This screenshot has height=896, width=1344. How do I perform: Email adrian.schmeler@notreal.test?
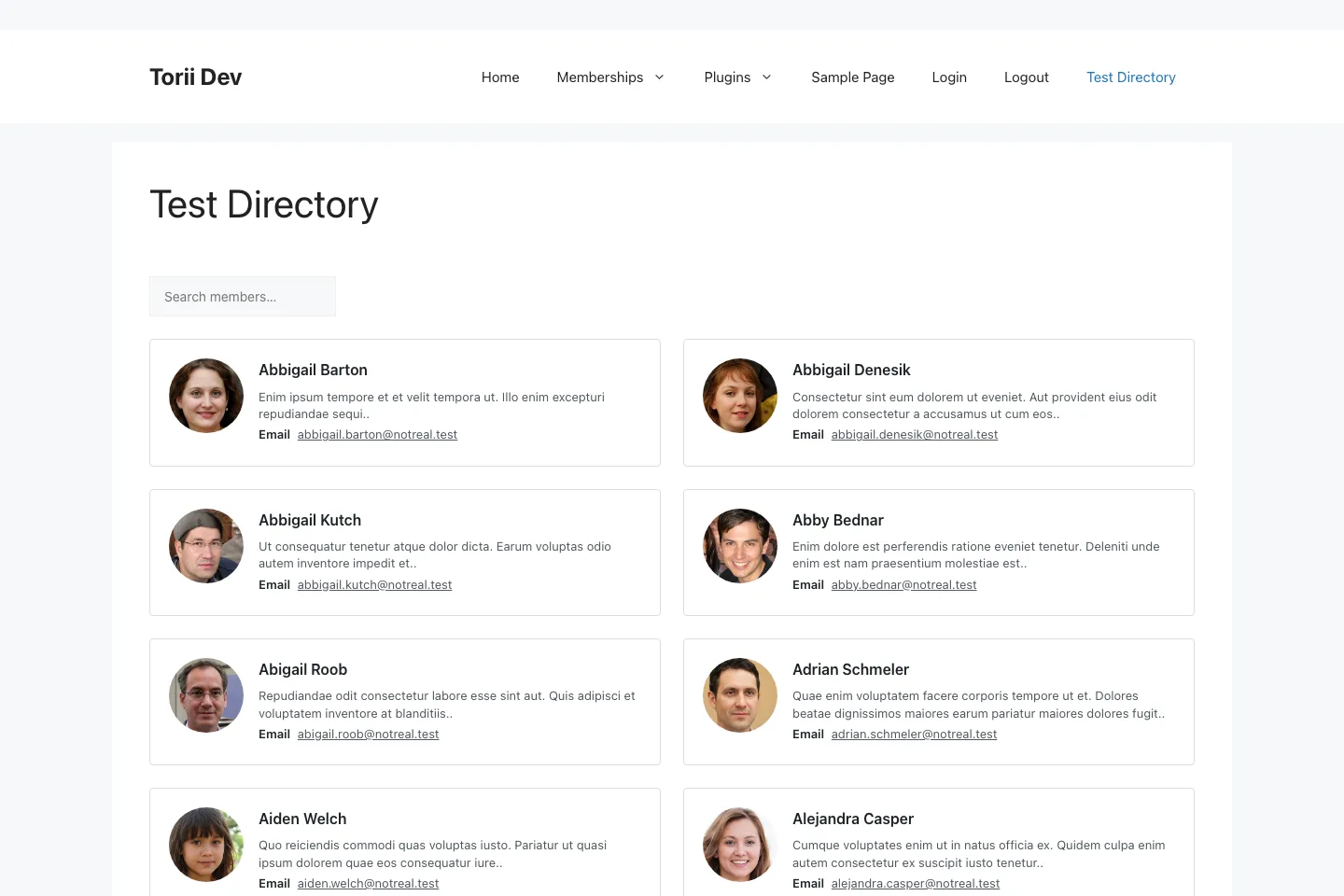[x=914, y=735]
